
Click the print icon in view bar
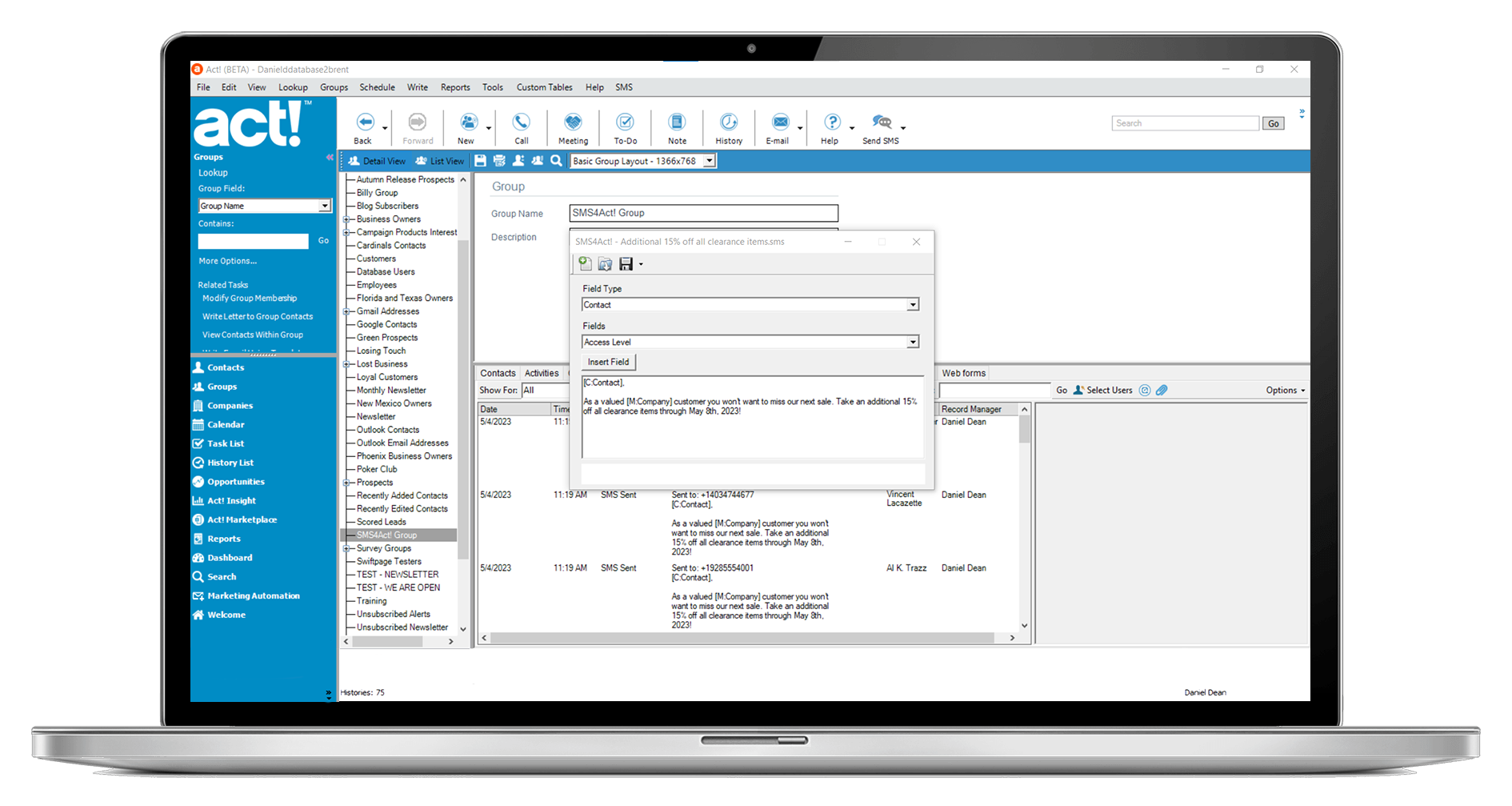tap(499, 161)
